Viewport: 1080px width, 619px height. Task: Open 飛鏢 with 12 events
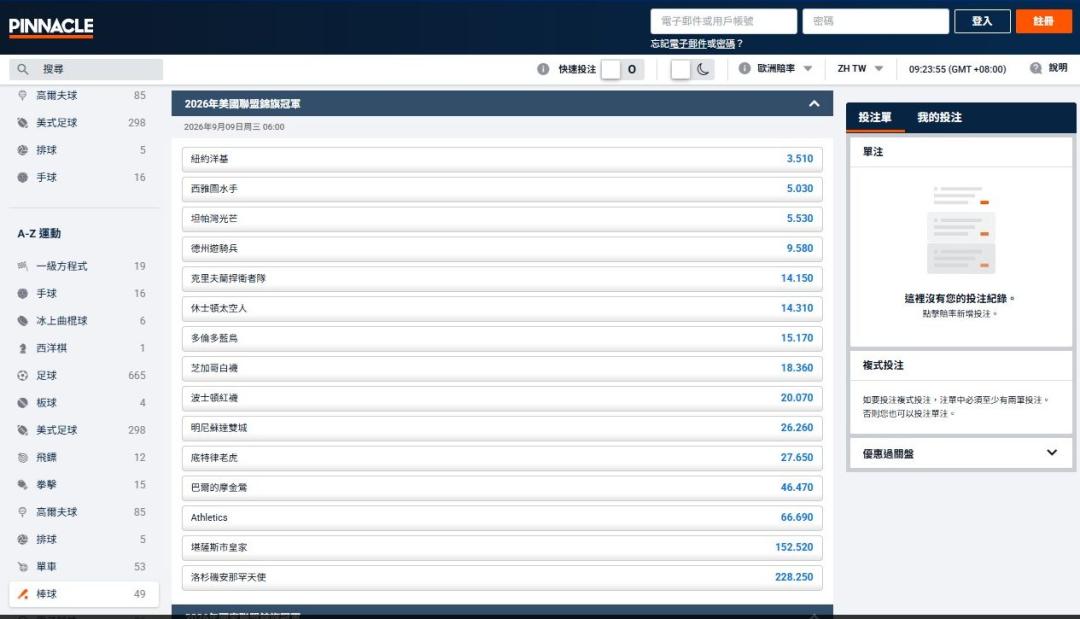click(84, 457)
